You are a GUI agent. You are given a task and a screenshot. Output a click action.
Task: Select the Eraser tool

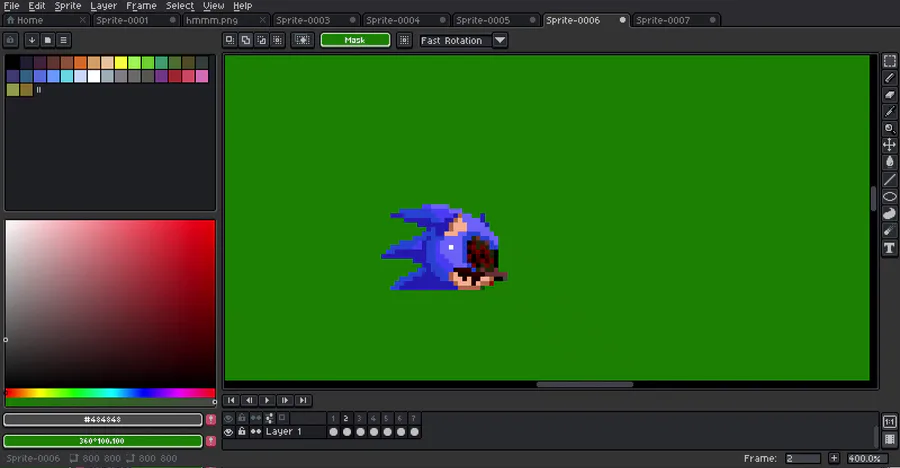point(889,95)
